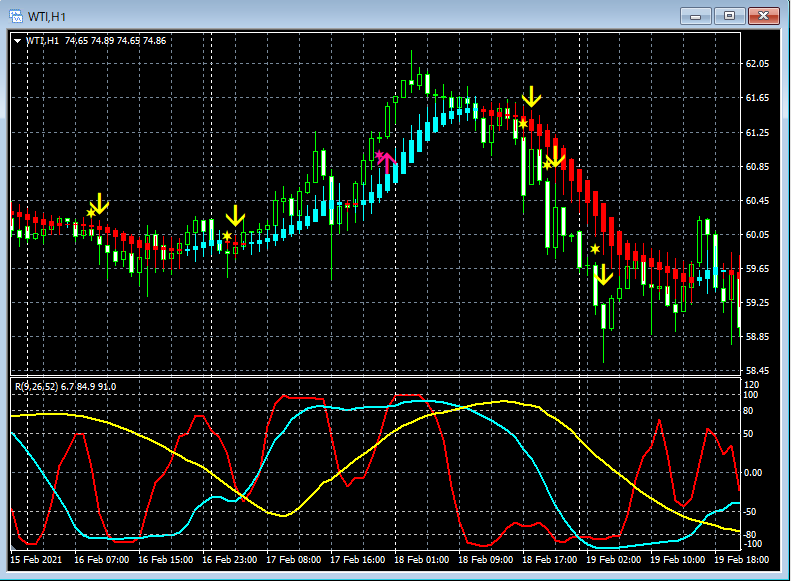Viewport: 792px width, 581px height.
Task: Close the WTI,H1 chart window
Action: [763, 16]
